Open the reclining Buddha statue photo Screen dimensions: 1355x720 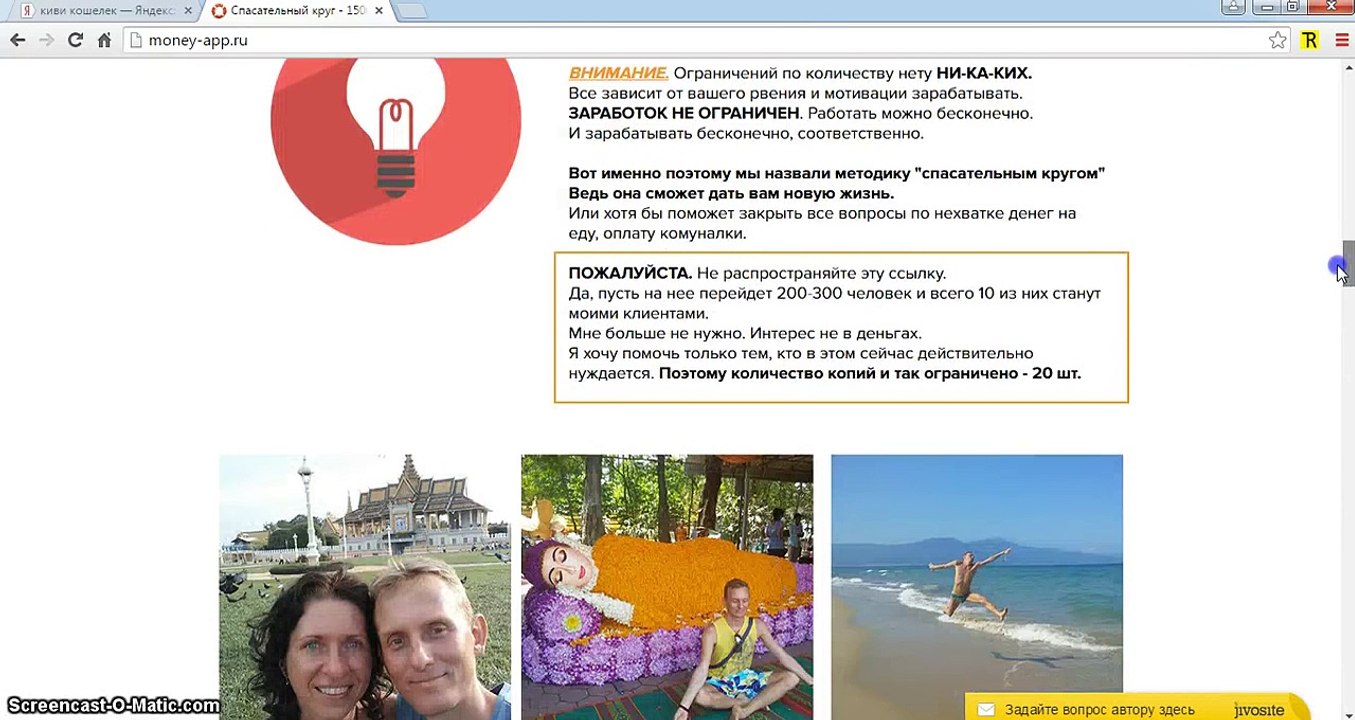click(667, 587)
